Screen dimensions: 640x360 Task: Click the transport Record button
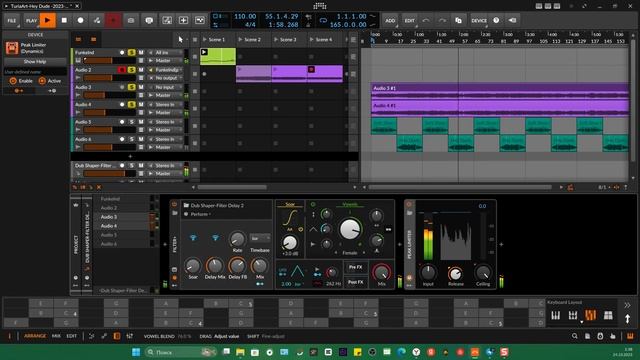click(x=80, y=20)
